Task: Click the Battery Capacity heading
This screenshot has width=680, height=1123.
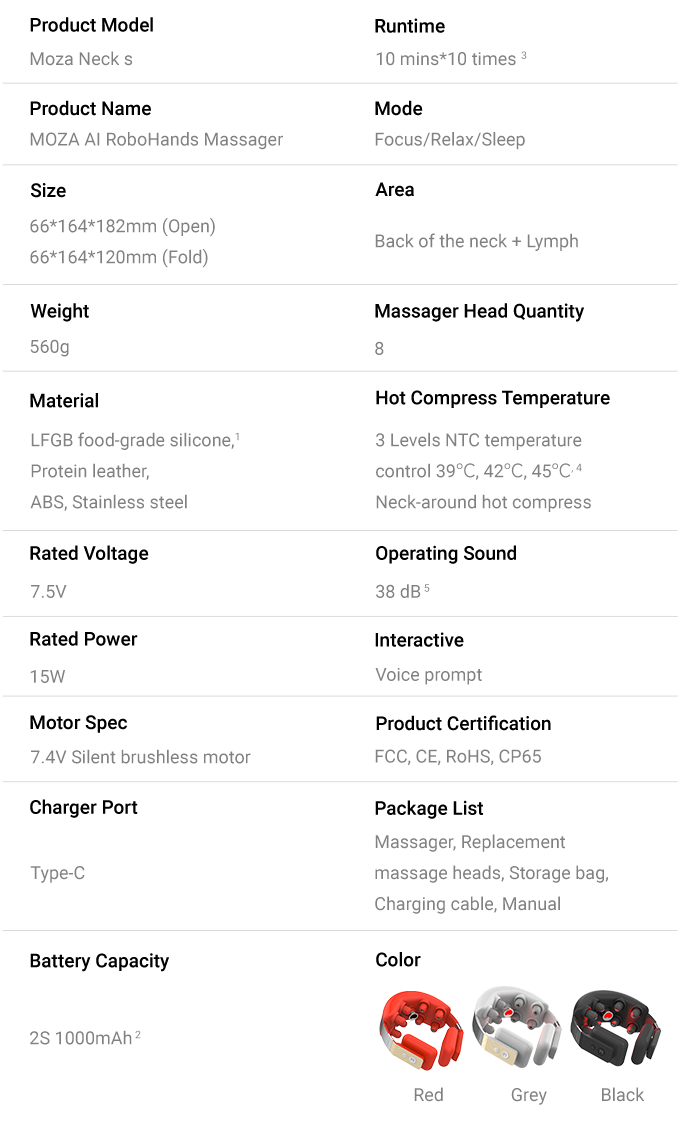Action: [99, 961]
